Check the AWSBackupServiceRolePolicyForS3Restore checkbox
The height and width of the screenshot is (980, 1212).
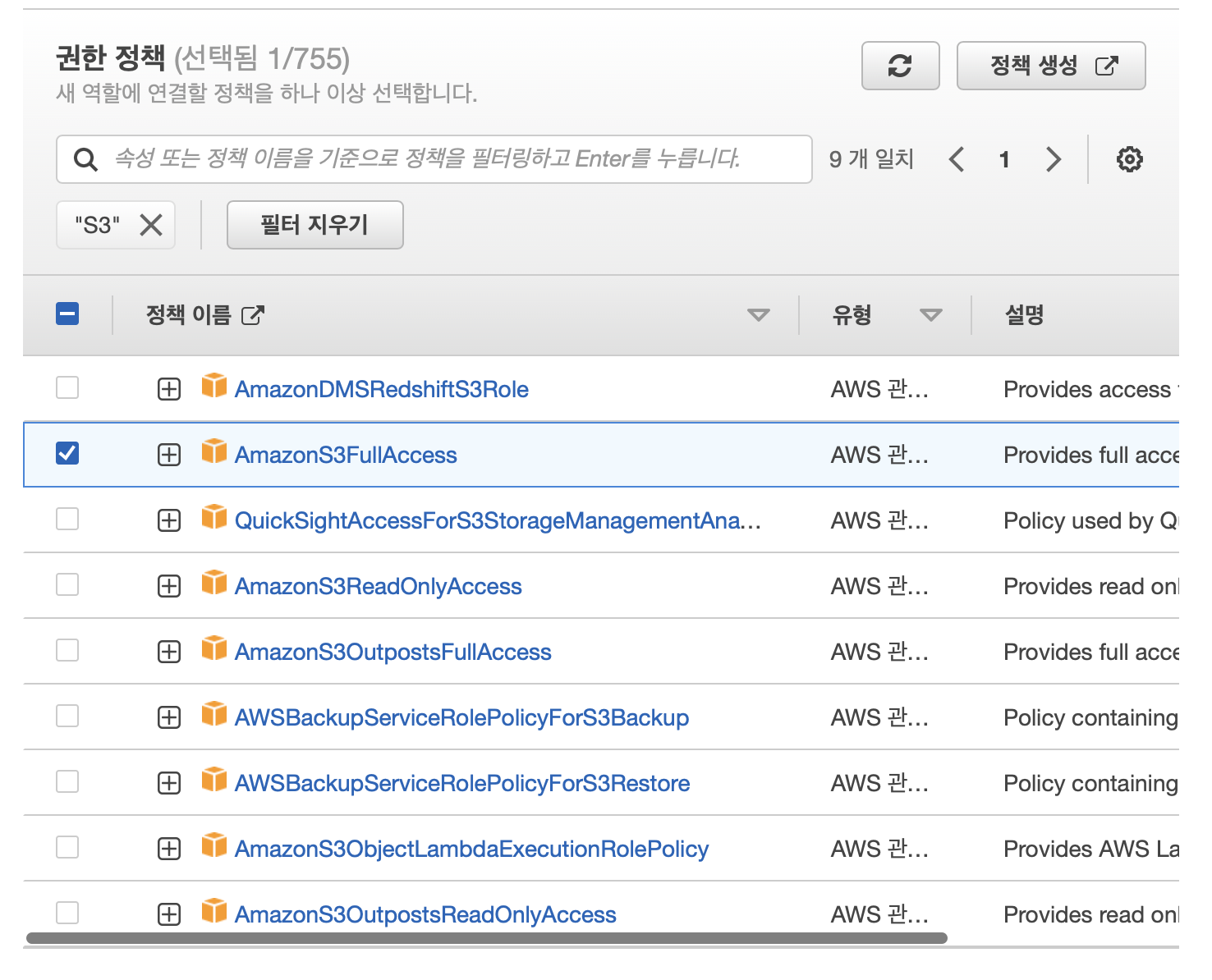(x=67, y=781)
